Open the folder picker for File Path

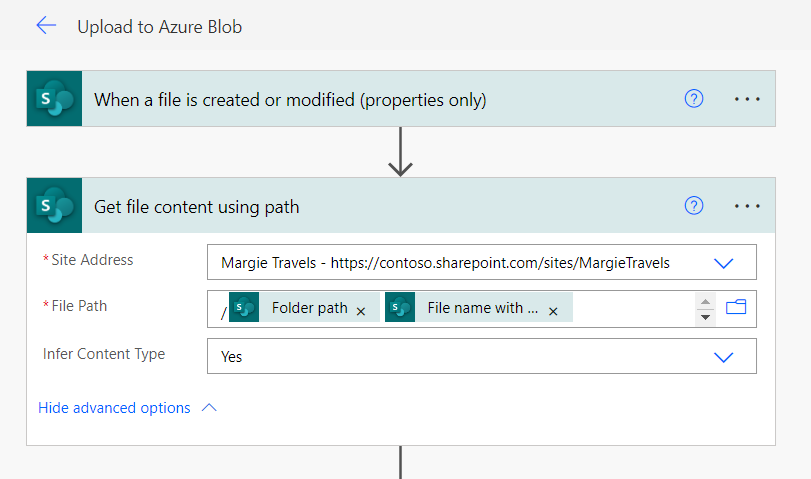(x=736, y=308)
